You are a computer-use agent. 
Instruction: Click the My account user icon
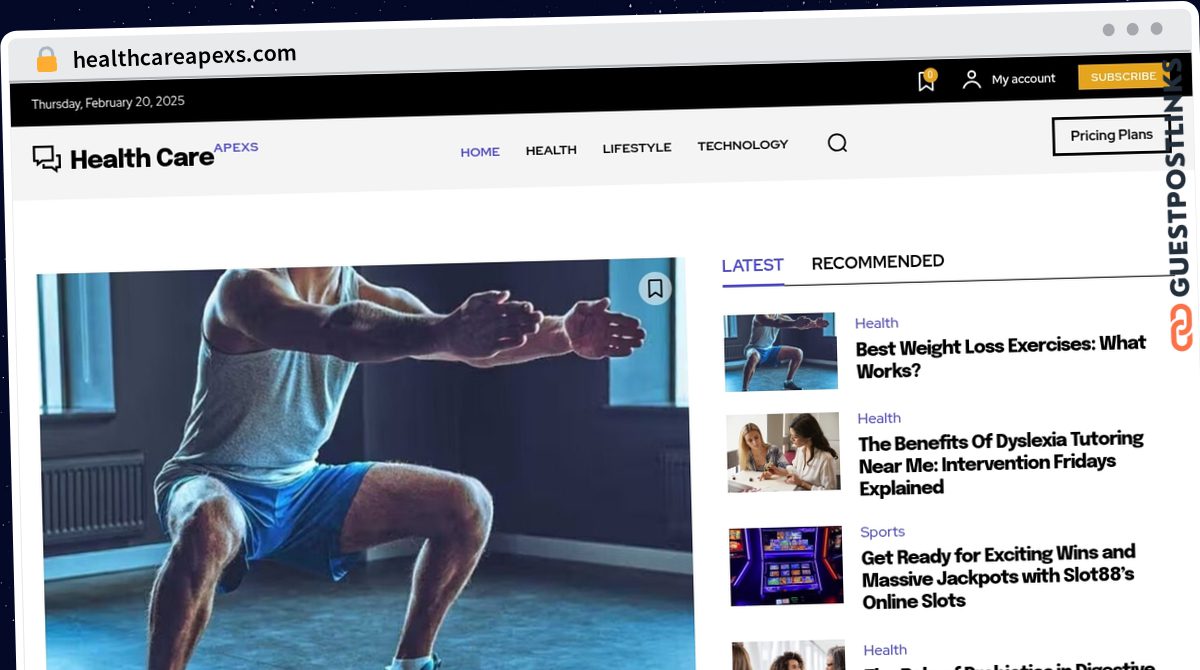tap(971, 79)
